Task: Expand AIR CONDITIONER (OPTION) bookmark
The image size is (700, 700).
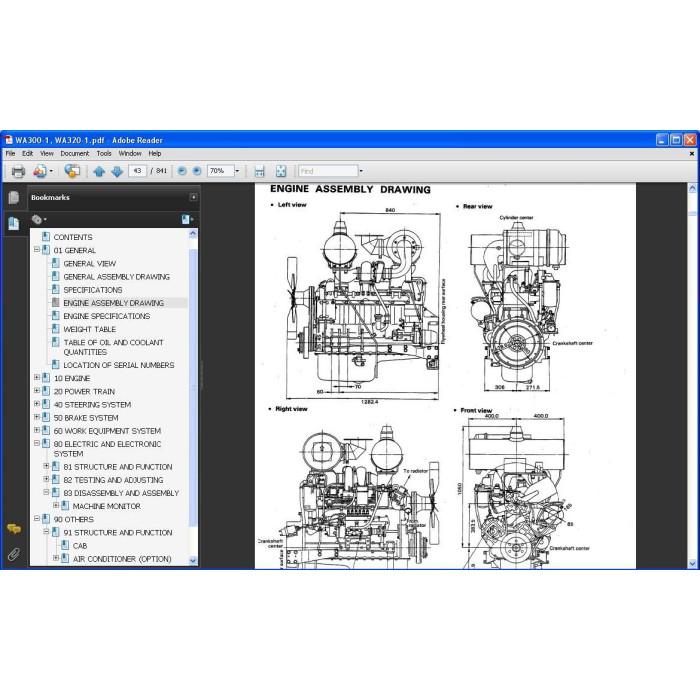Action: [x=56, y=558]
